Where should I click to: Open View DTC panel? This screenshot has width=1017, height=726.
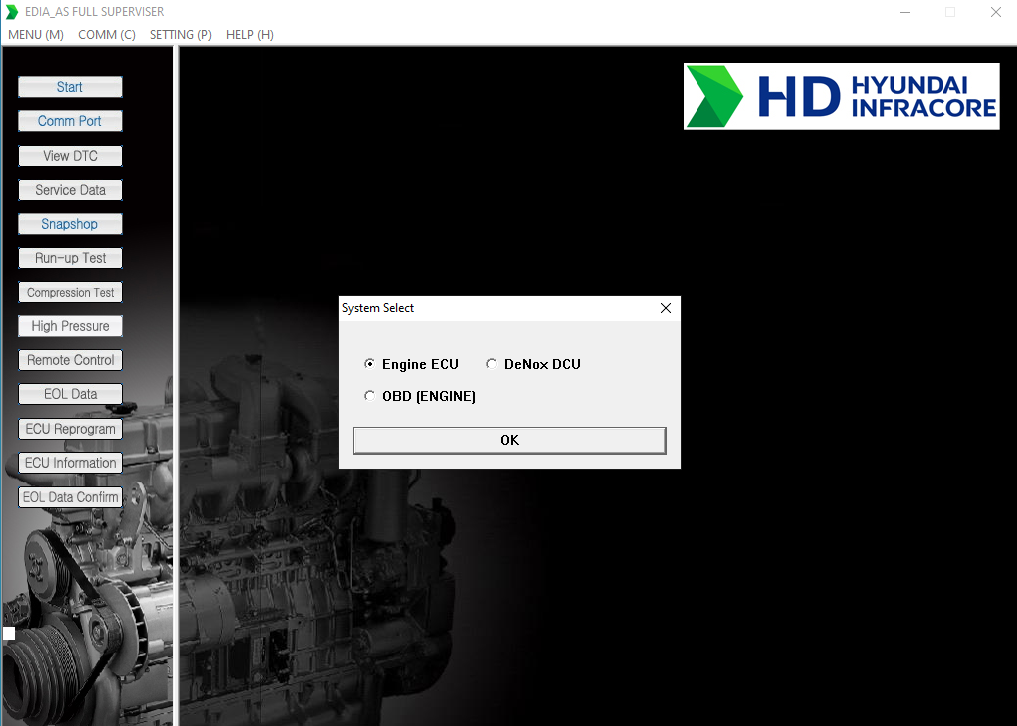70,156
